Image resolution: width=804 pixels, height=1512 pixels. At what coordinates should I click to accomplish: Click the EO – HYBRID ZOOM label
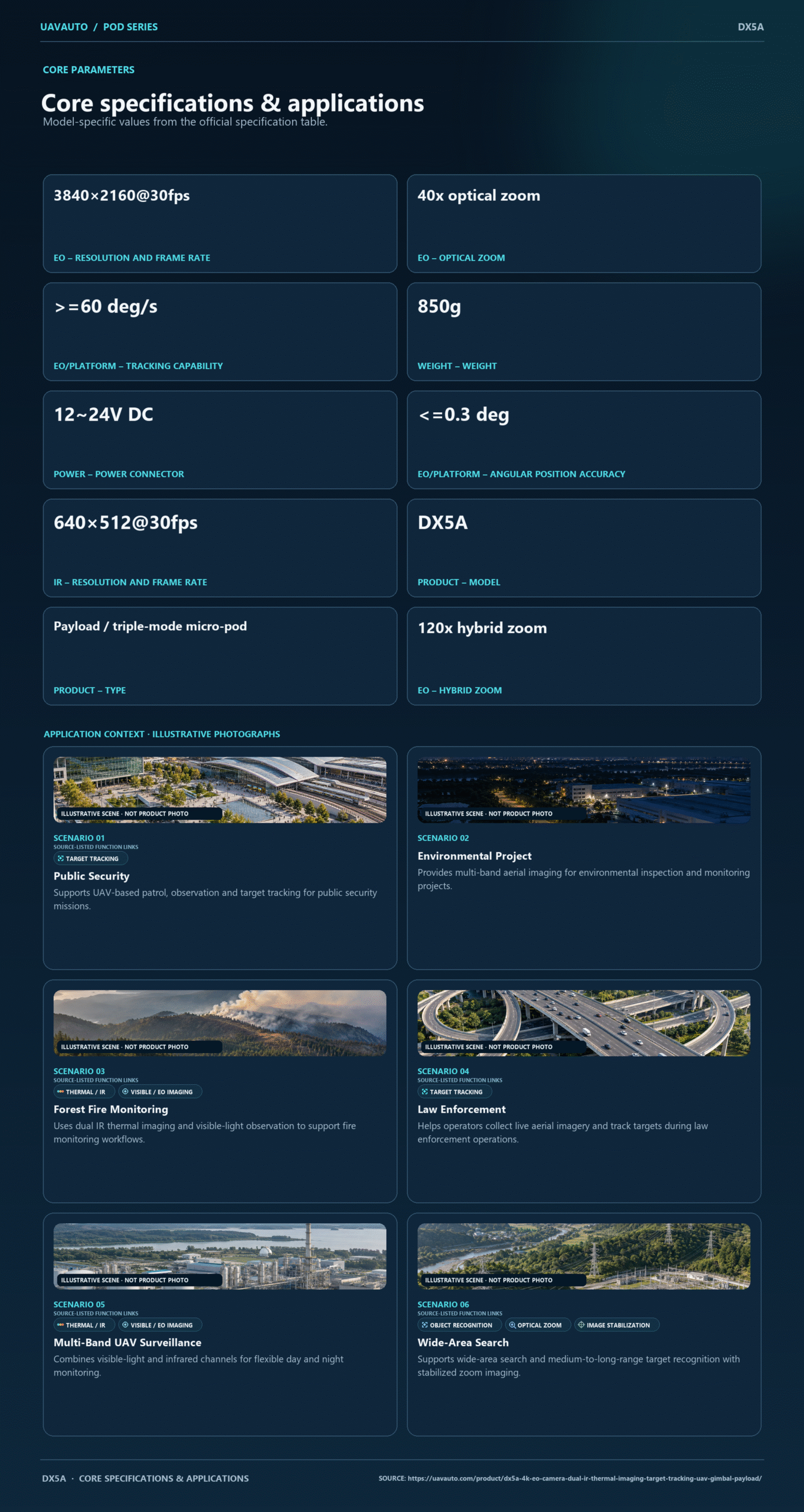click(460, 690)
